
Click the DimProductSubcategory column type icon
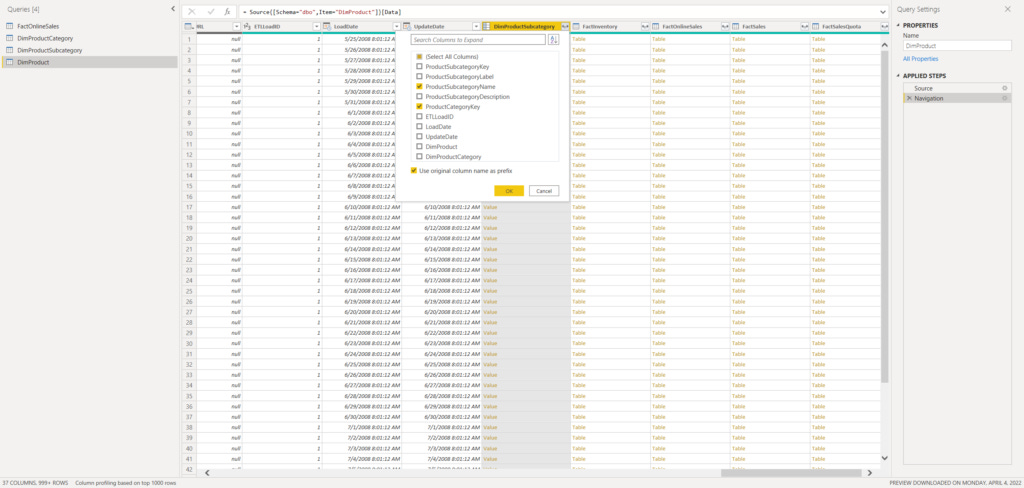click(487, 26)
